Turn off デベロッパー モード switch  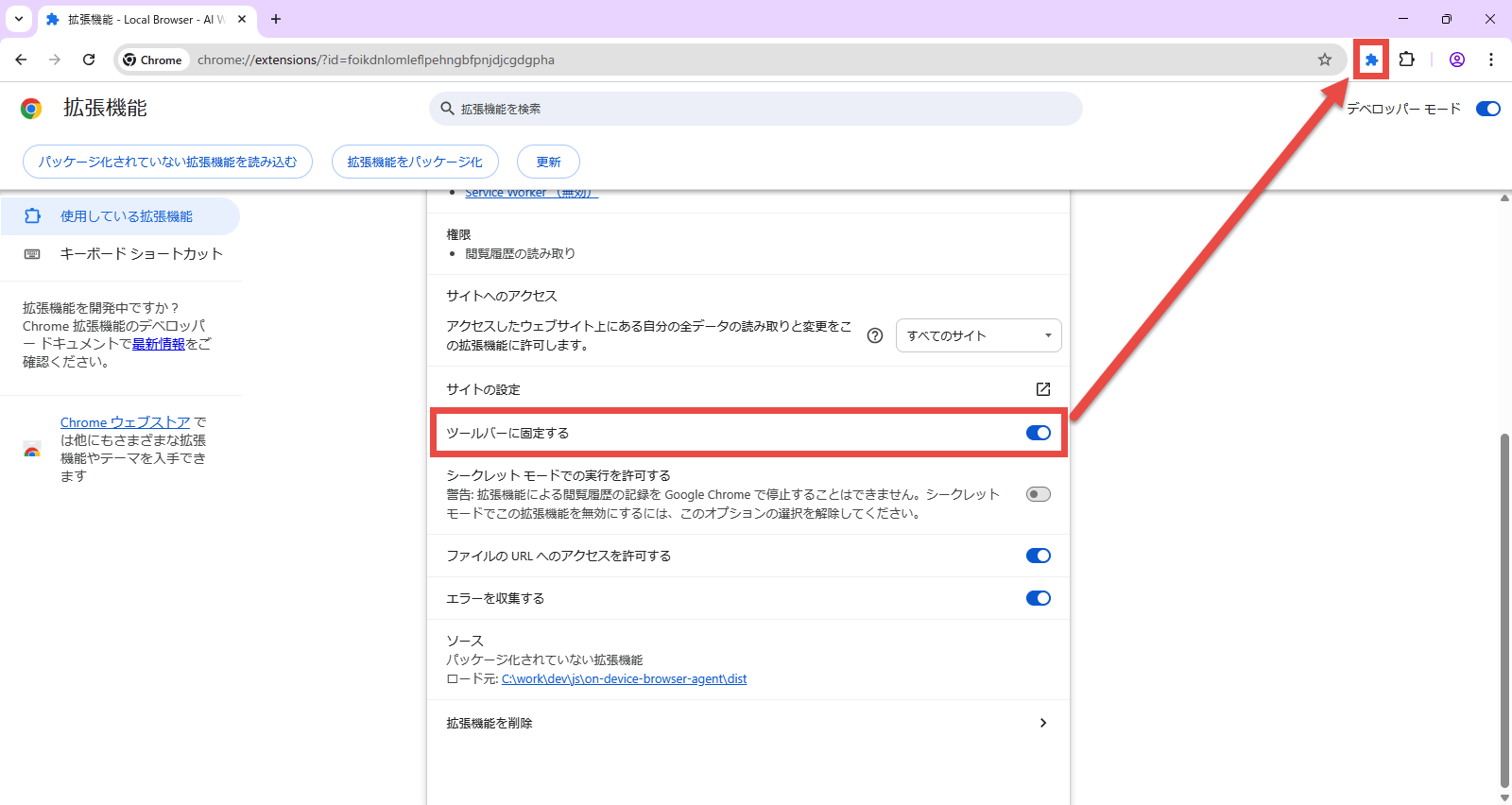click(1487, 109)
